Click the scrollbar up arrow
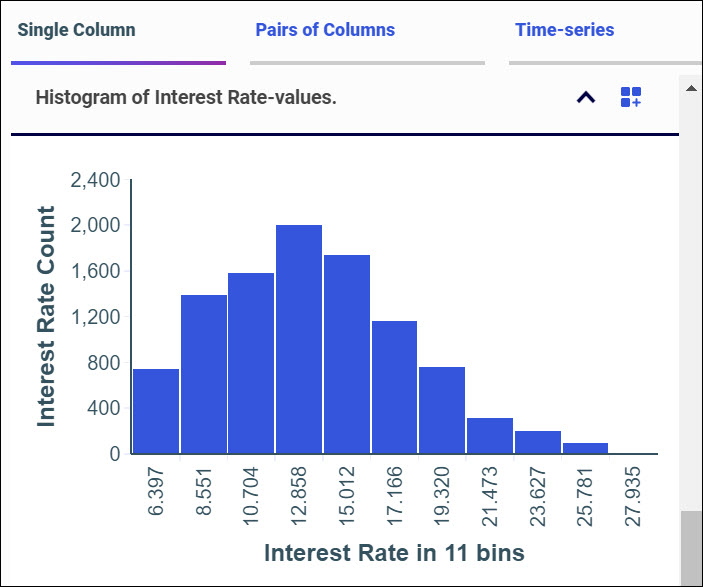The height and width of the screenshot is (587, 703). (x=690, y=88)
